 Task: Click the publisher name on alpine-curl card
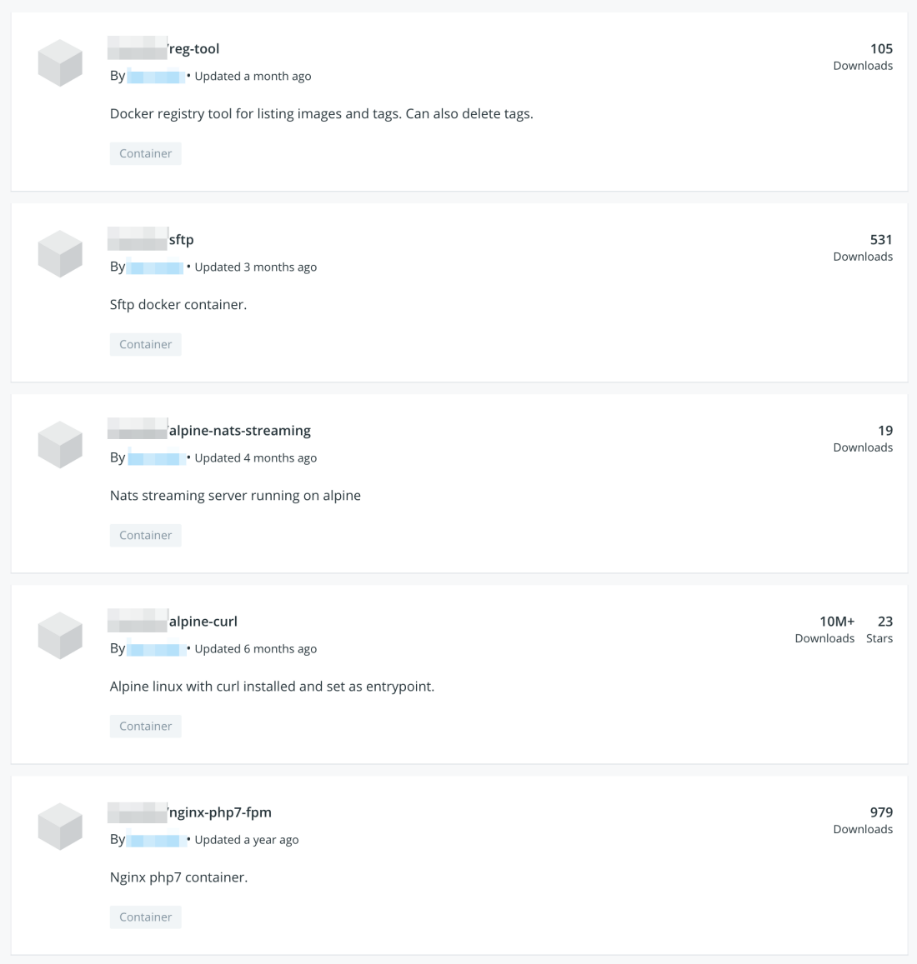click(156, 649)
